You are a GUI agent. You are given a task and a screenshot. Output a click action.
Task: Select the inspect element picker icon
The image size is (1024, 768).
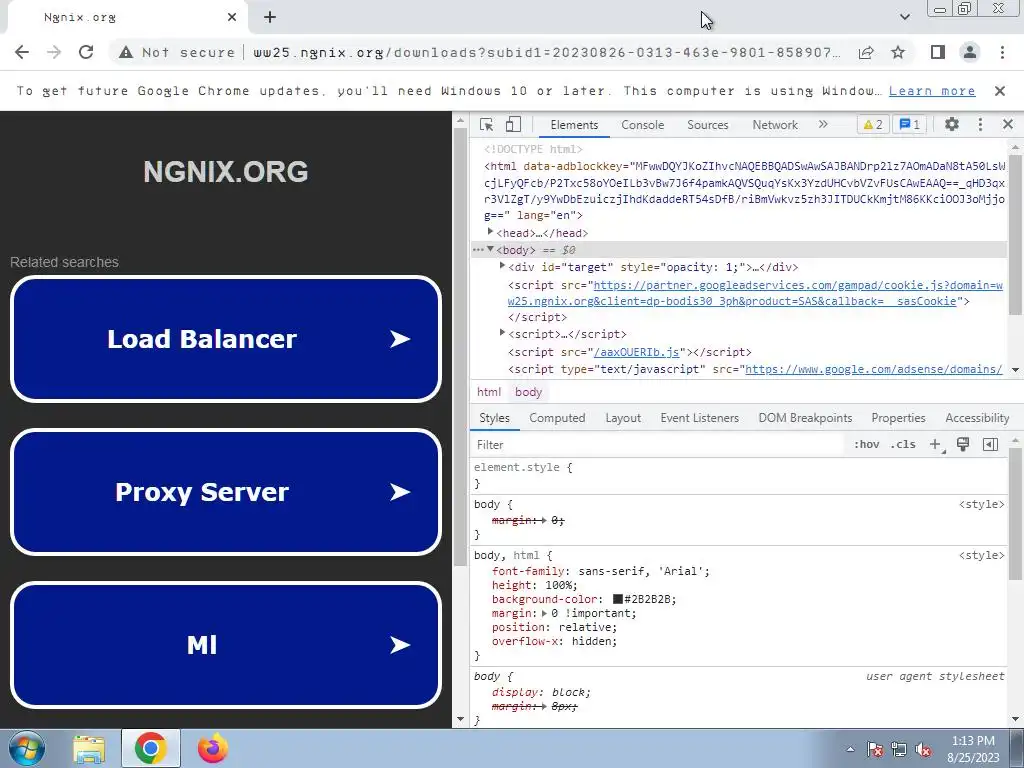click(x=486, y=125)
